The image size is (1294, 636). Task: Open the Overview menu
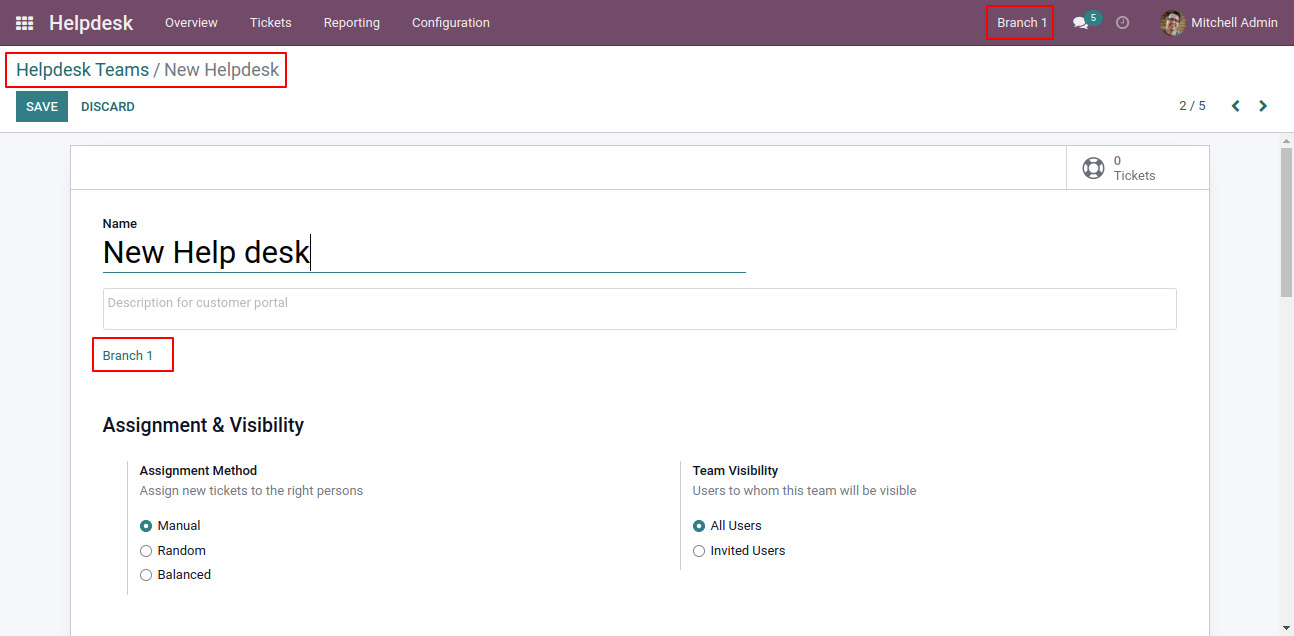pyautogui.click(x=191, y=23)
